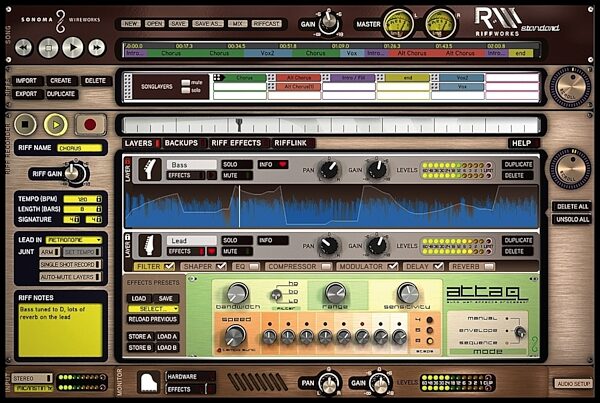Open the effects presets SELECT dropdown
The image size is (600, 403).
(x=153, y=309)
